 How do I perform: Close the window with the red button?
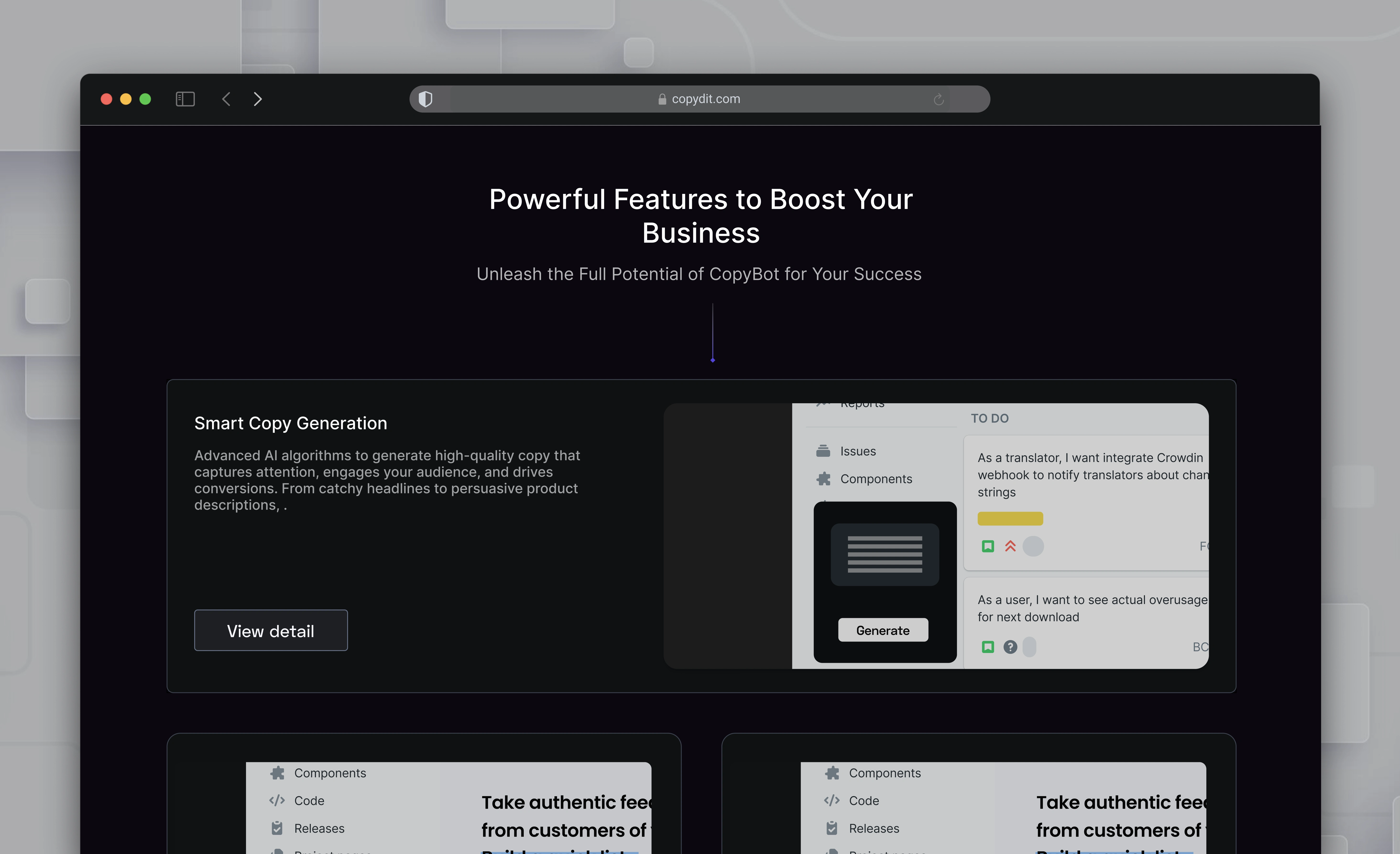pos(106,99)
